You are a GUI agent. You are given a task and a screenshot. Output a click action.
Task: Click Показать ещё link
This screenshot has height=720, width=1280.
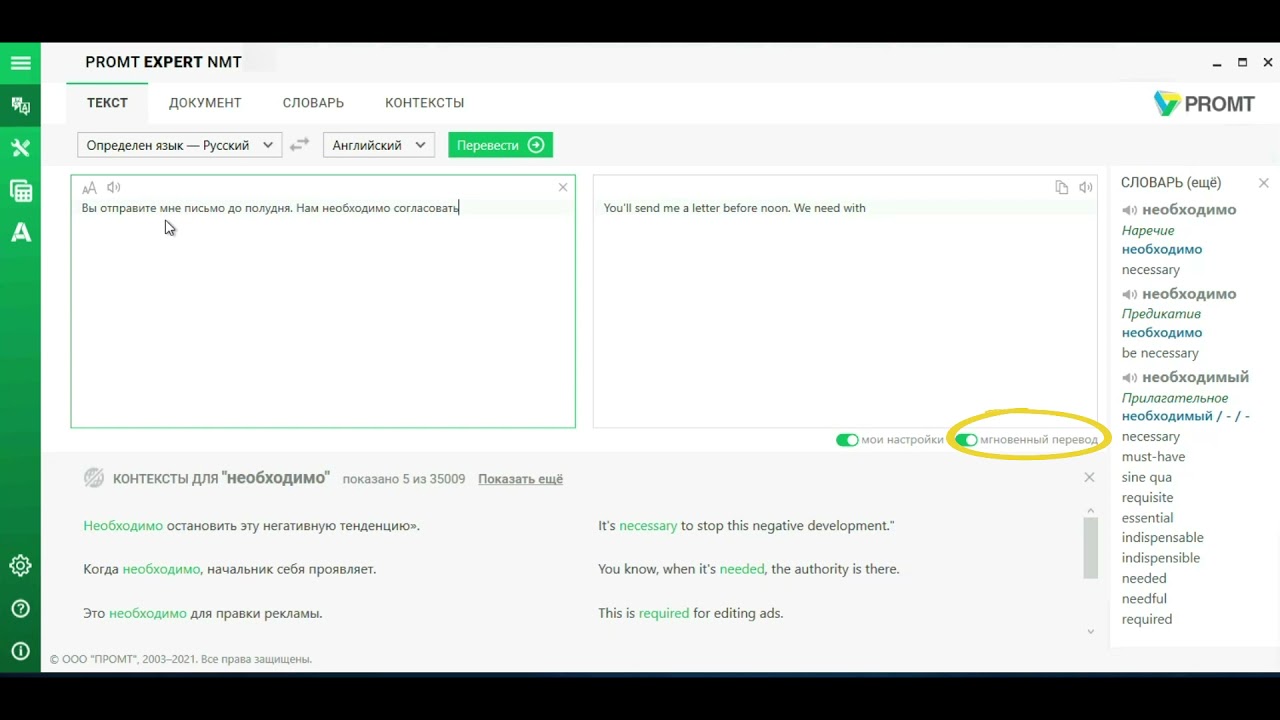[x=520, y=479]
